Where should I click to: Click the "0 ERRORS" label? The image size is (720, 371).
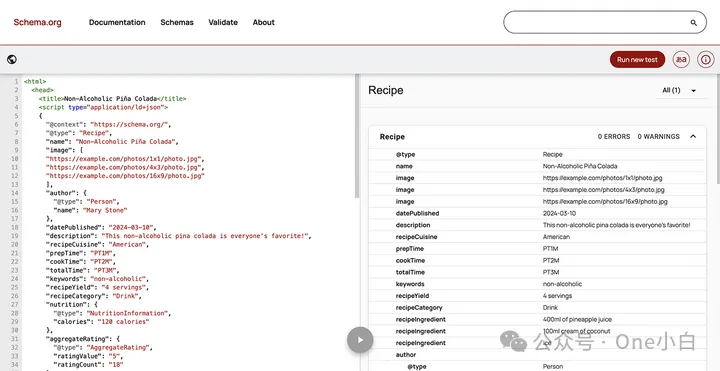(614, 137)
